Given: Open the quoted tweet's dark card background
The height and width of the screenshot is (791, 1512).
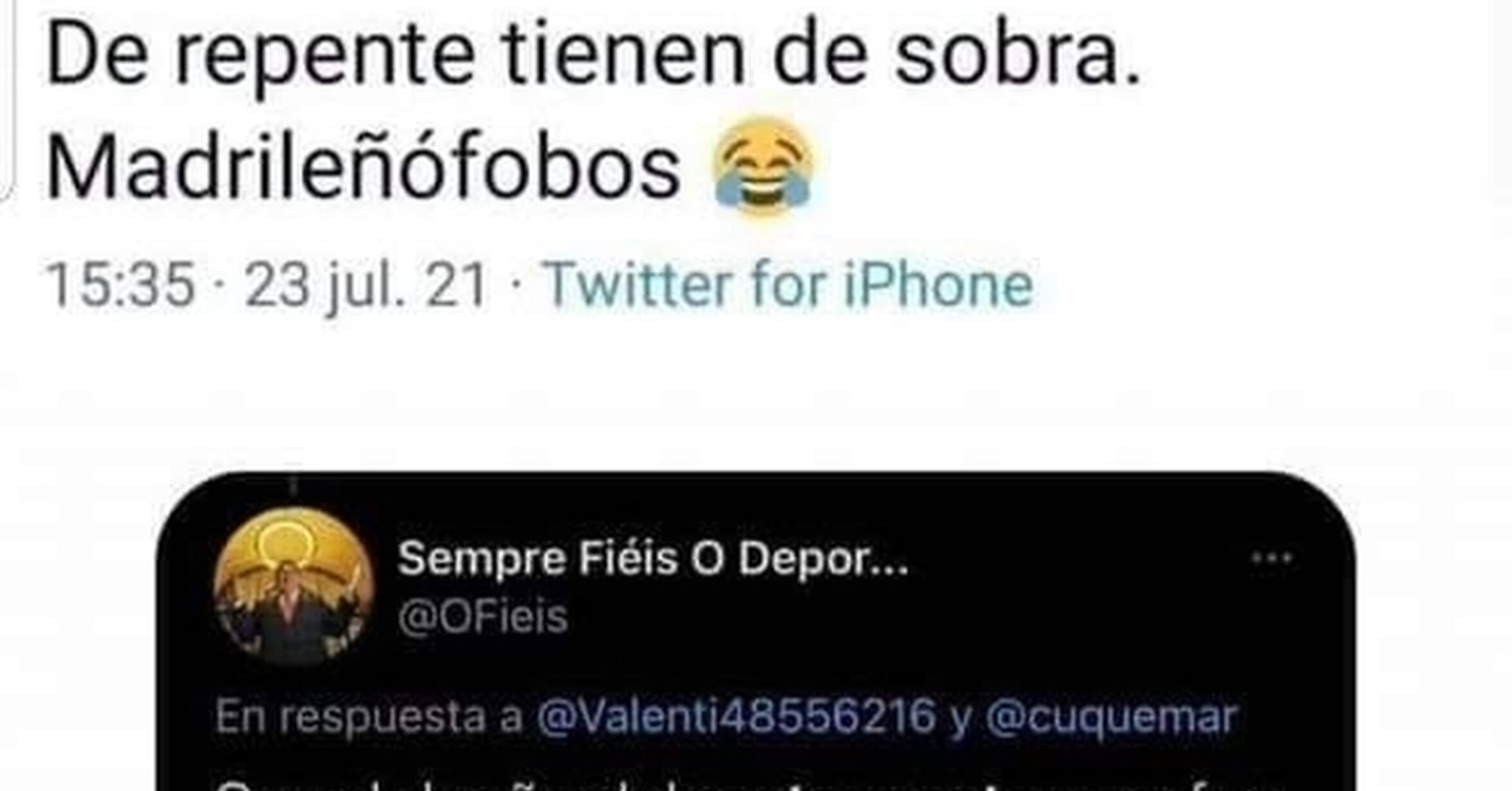Looking at the screenshot, I should pyautogui.click(x=756, y=632).
